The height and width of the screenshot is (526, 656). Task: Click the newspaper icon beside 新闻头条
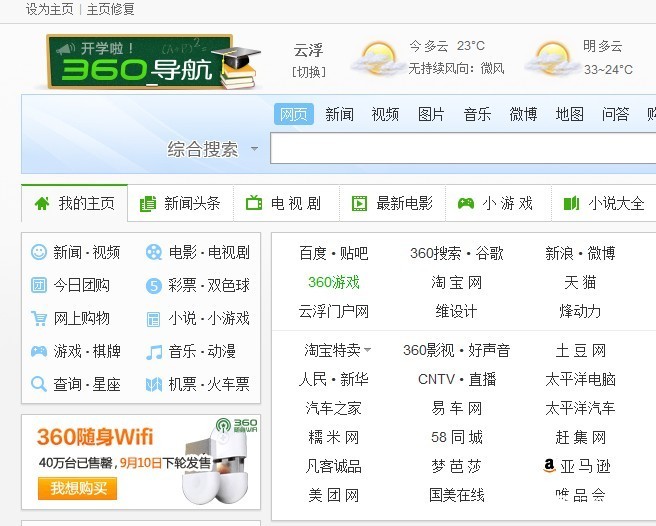click(148, 204)
